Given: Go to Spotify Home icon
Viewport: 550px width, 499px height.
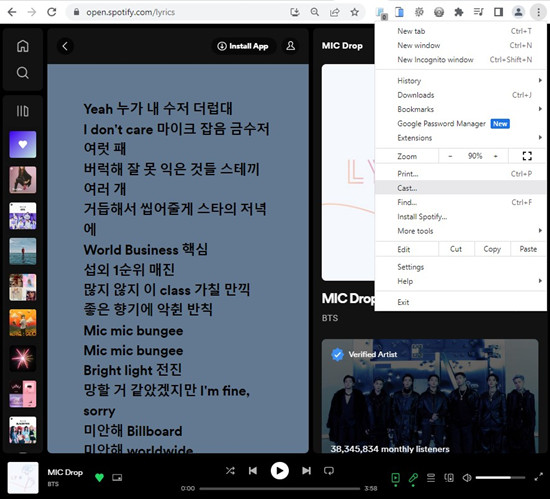Looking at the screenshot, I should 23,46.
